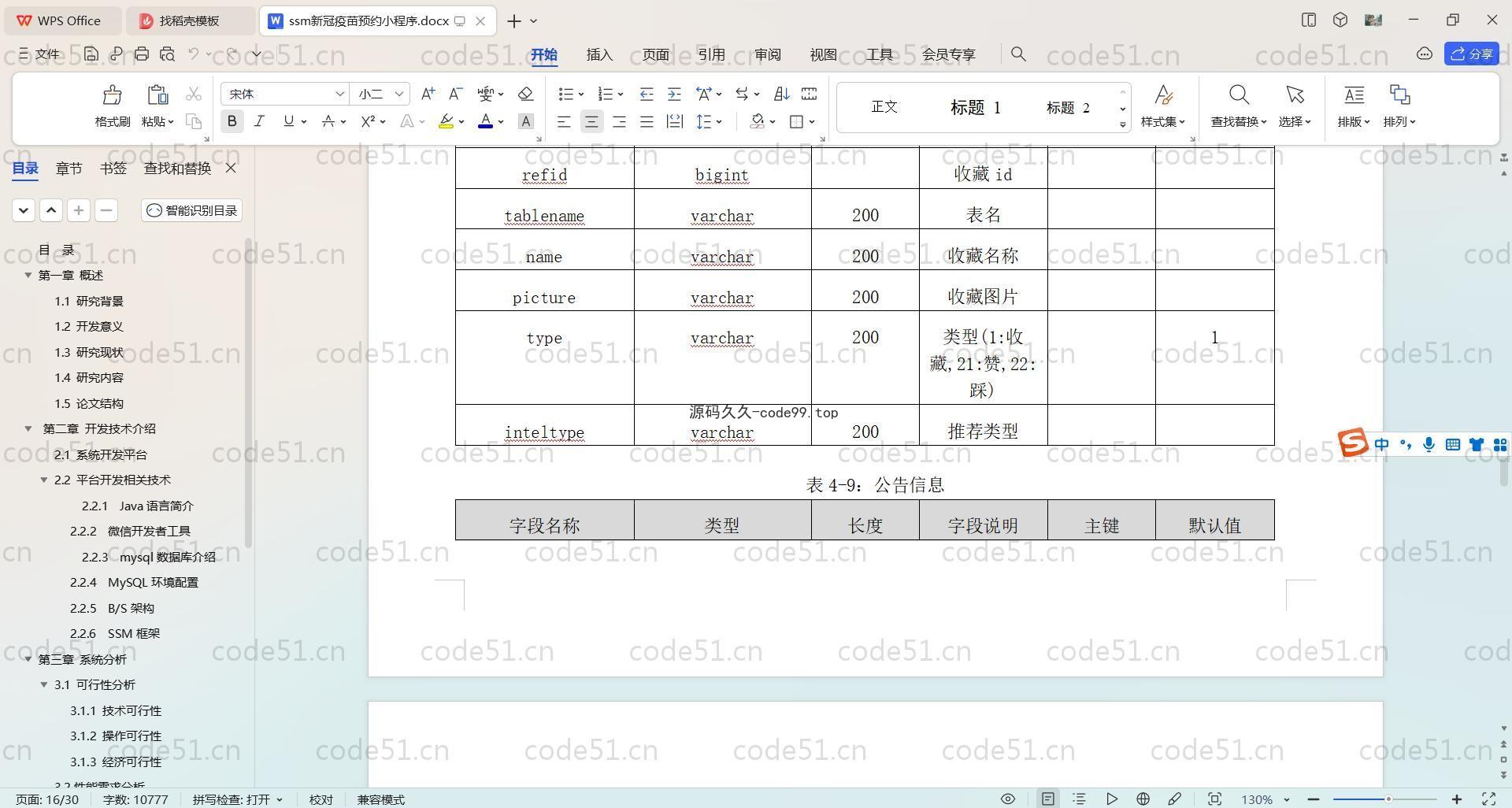1512x808 pixels.
Task: Apply the yellow text highlight color
Action: tap(447, 121)
